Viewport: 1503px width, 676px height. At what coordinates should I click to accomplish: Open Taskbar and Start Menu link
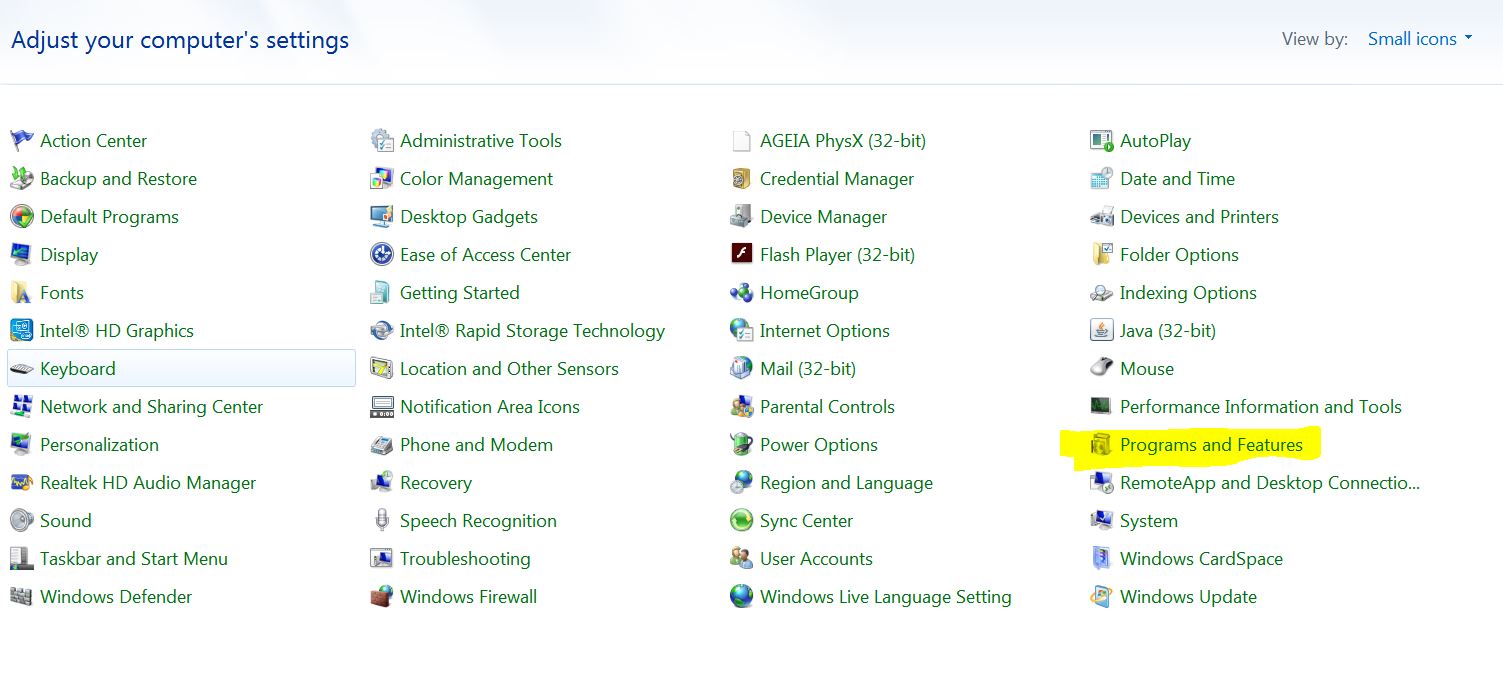[134, 559]
